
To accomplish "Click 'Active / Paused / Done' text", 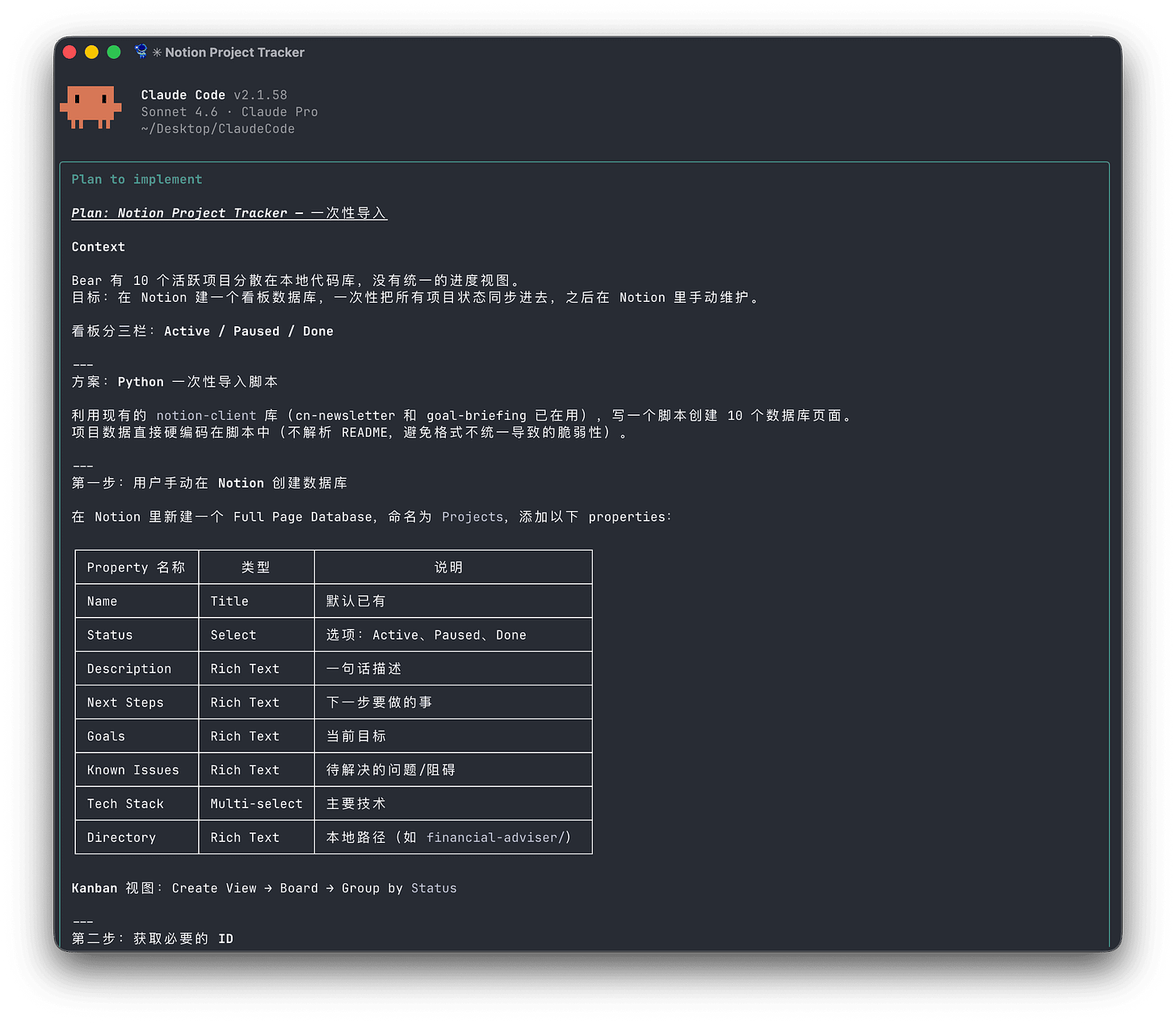I will [249, 331].
